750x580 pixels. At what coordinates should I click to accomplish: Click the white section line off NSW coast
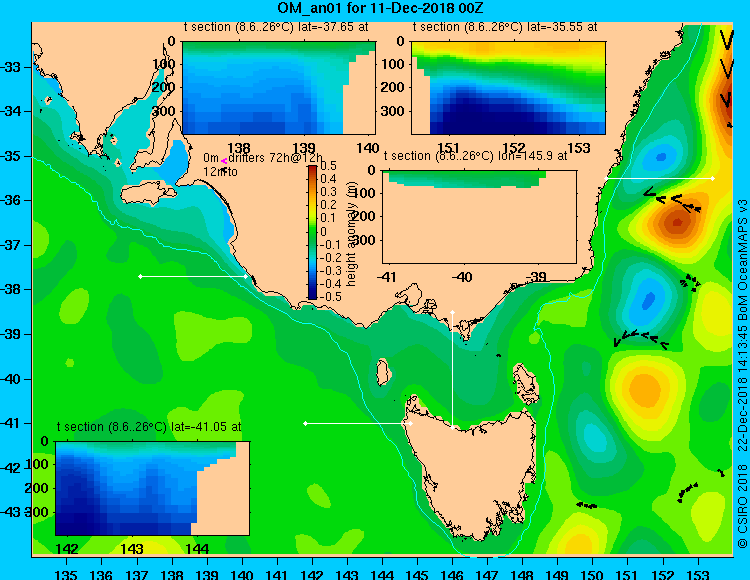(659, 178)
